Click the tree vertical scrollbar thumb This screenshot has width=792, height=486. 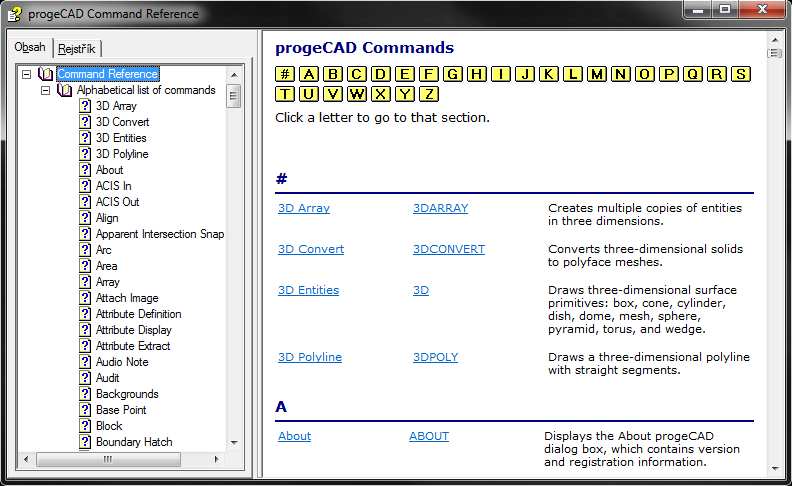(x=233, y=96)
